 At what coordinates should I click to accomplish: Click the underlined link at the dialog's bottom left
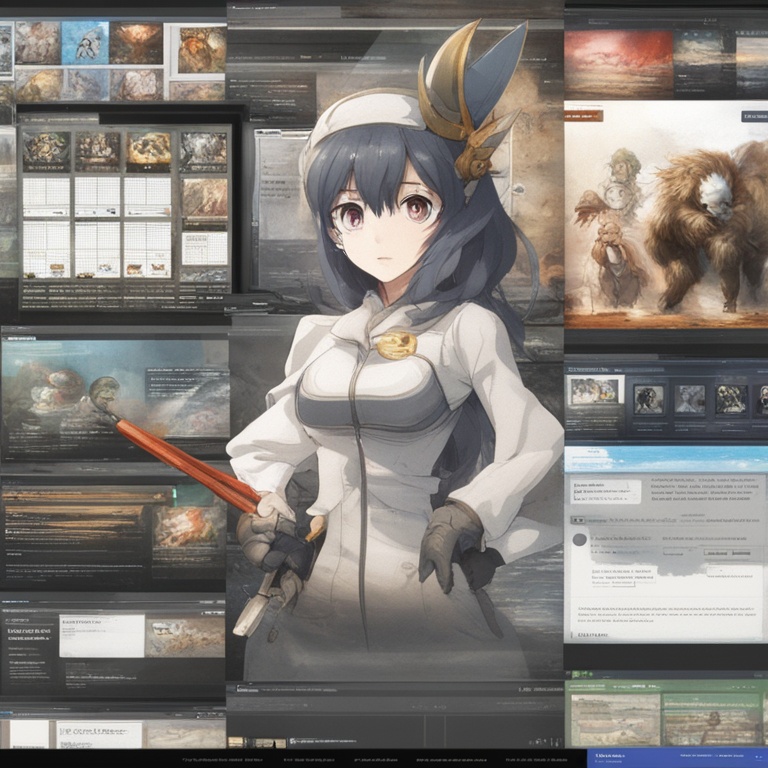tap(594, 634)
